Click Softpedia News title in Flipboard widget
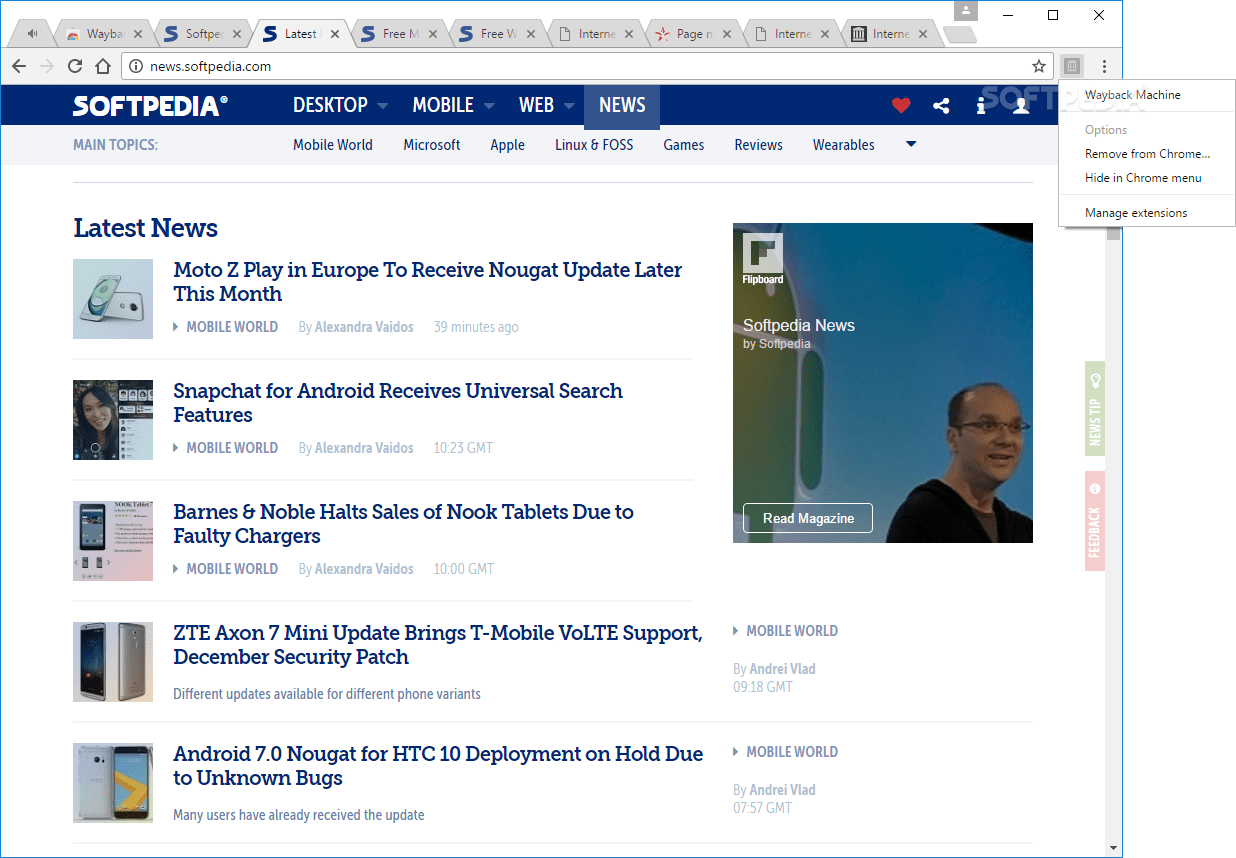Viewport: 1236px width, 858px height. [799, 325]
